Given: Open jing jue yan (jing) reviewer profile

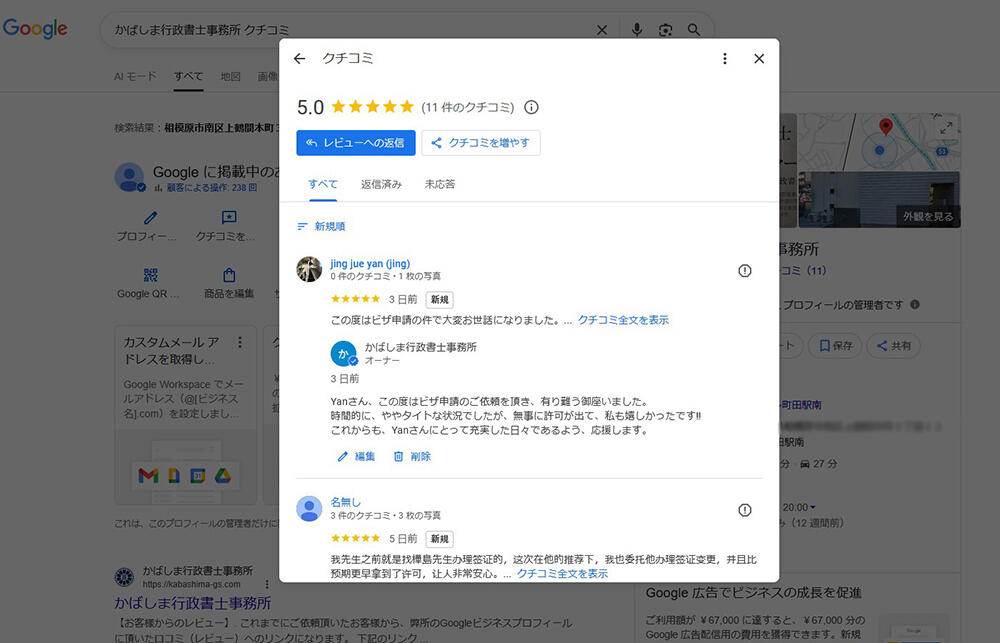Looking at the screenshot, I should click(x=370, y=264).
